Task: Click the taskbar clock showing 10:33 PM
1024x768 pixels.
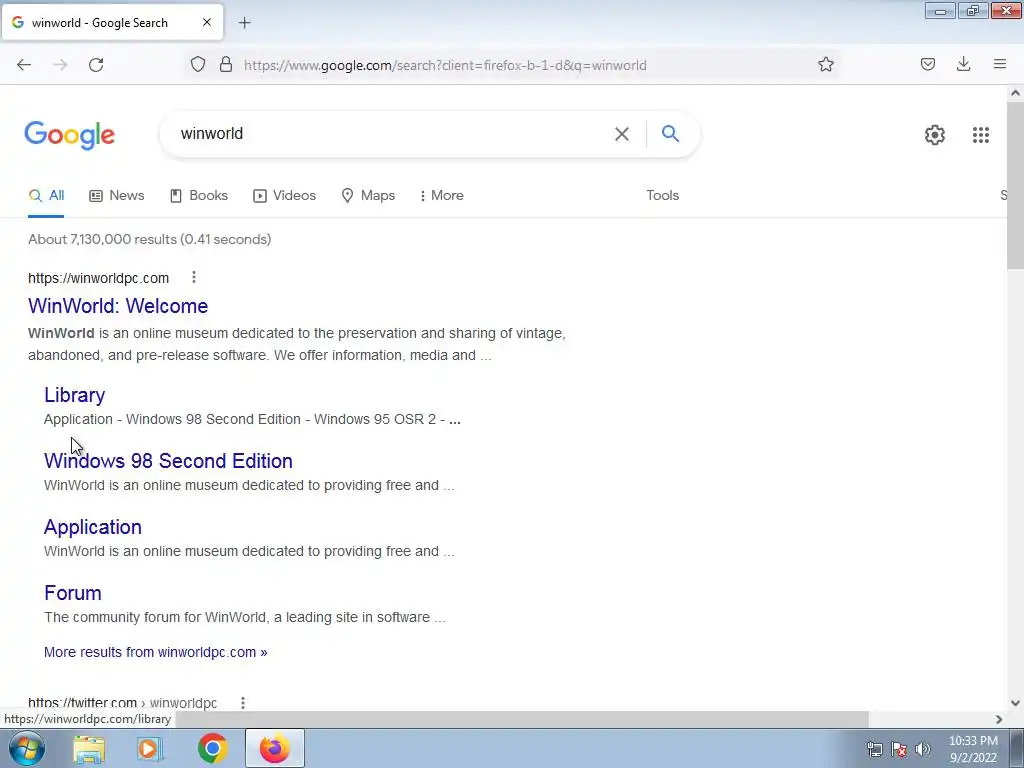Action: pos(973,749)
